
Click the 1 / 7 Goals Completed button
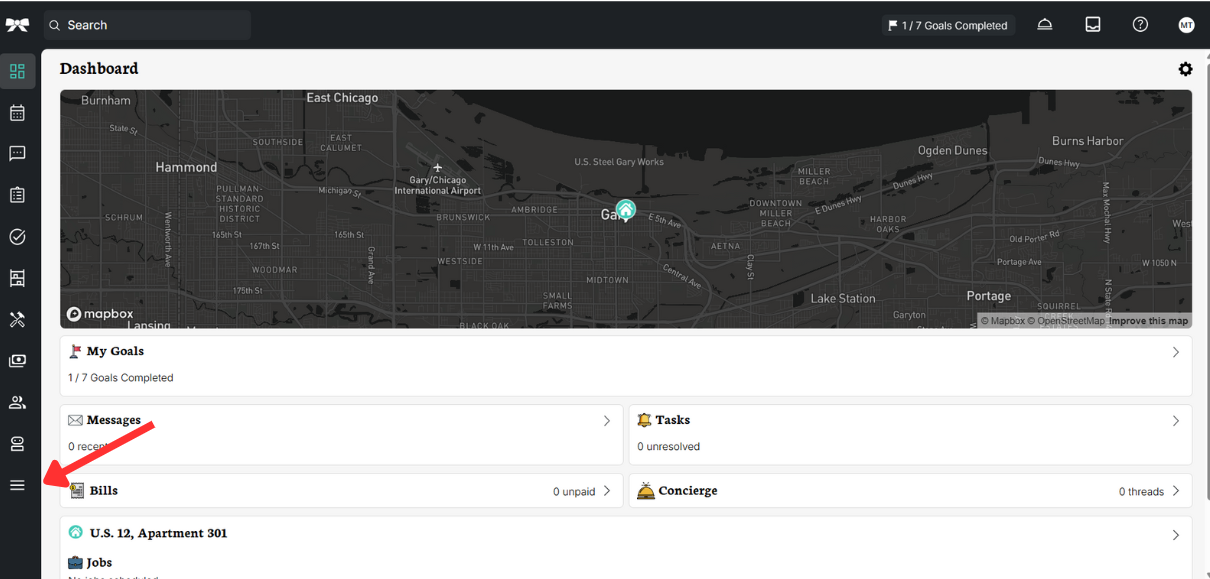pyautogui.click(x=948, y=25)
